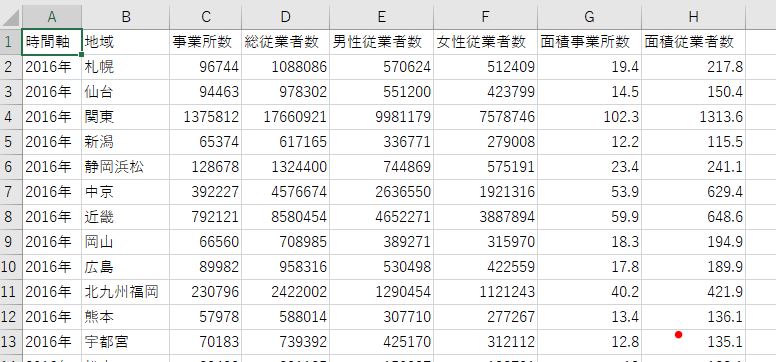
Task: Click cell with value 96744
Action: click(x=205, y=67)
